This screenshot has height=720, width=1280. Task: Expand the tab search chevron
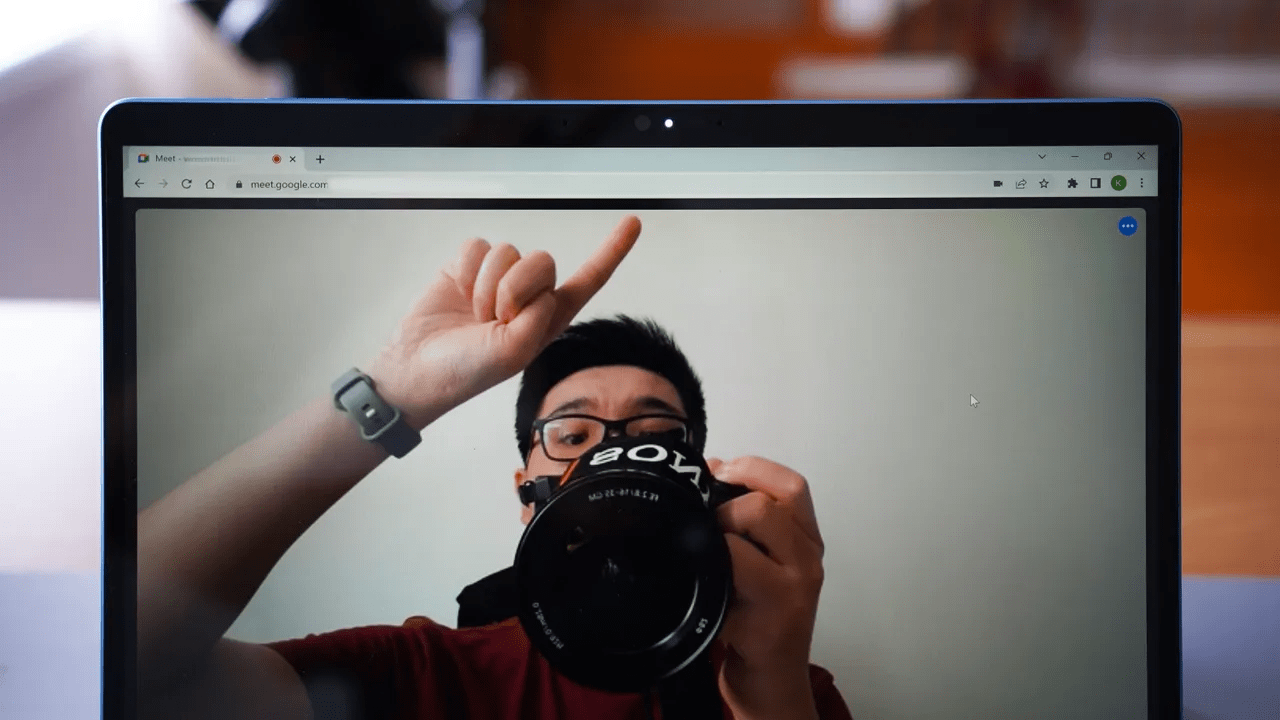click(x=1042, y=157)
